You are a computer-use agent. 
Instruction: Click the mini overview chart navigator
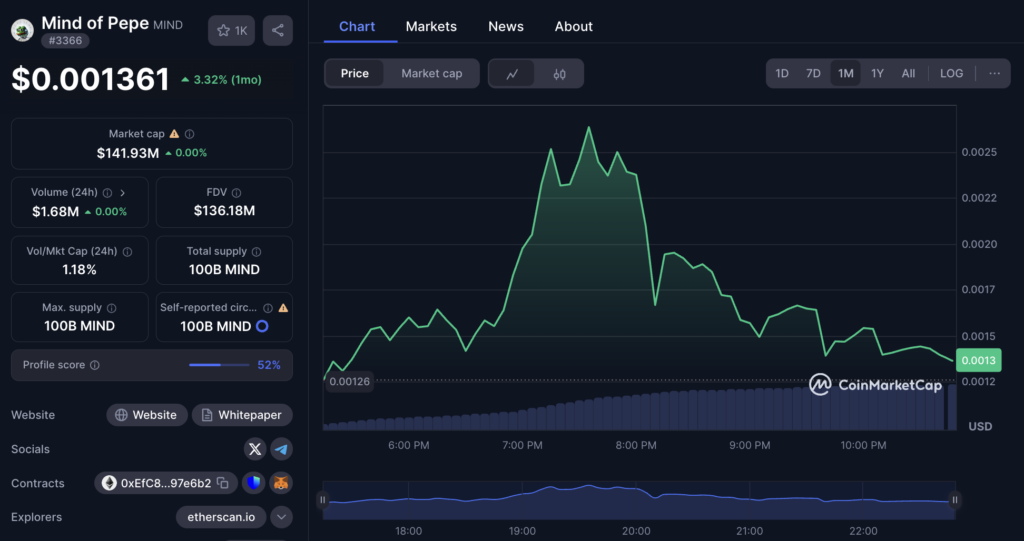pyautogui.click(x=639, y=500)
